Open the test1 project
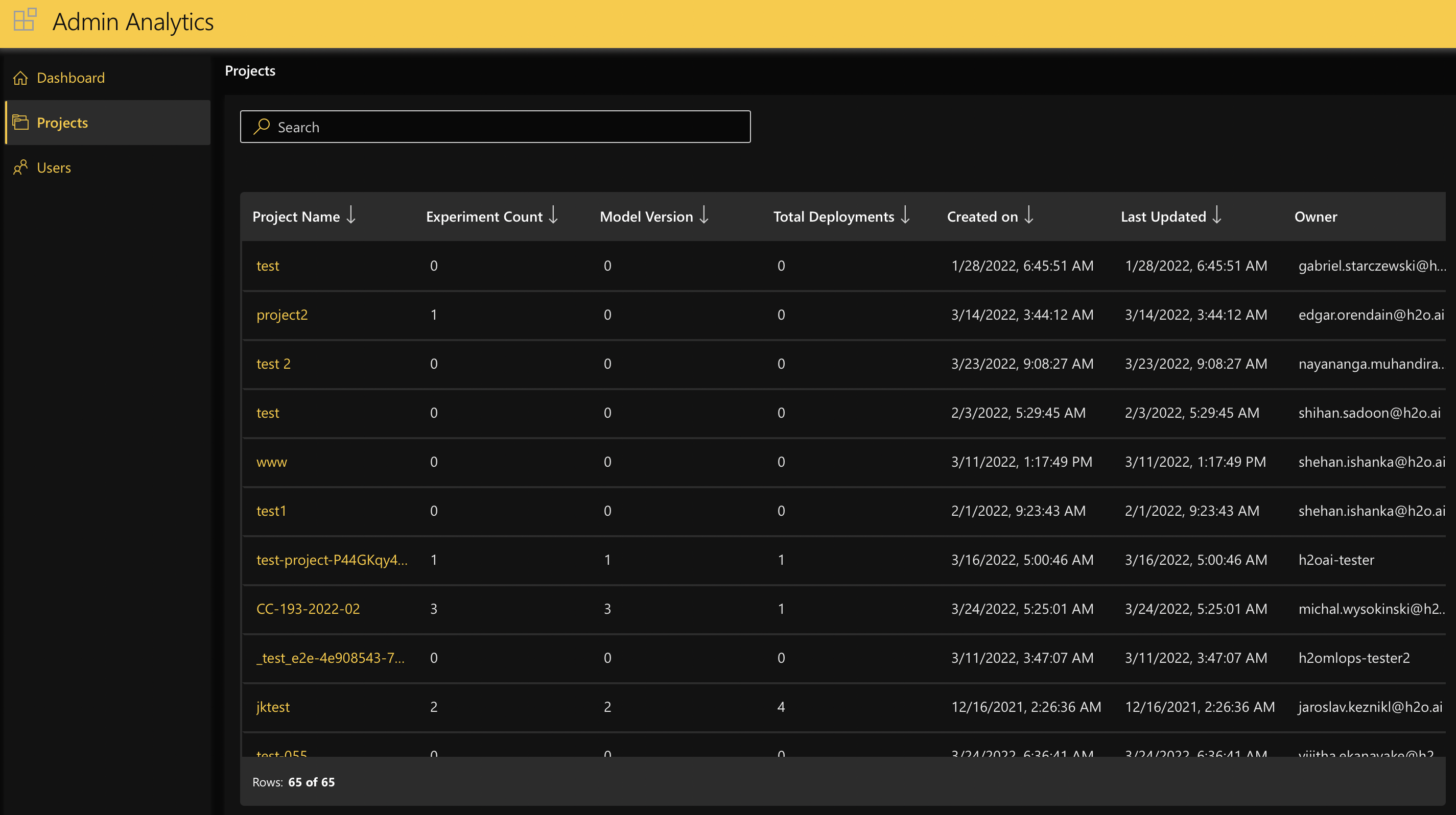1456x815 pixels. [271, 511]
